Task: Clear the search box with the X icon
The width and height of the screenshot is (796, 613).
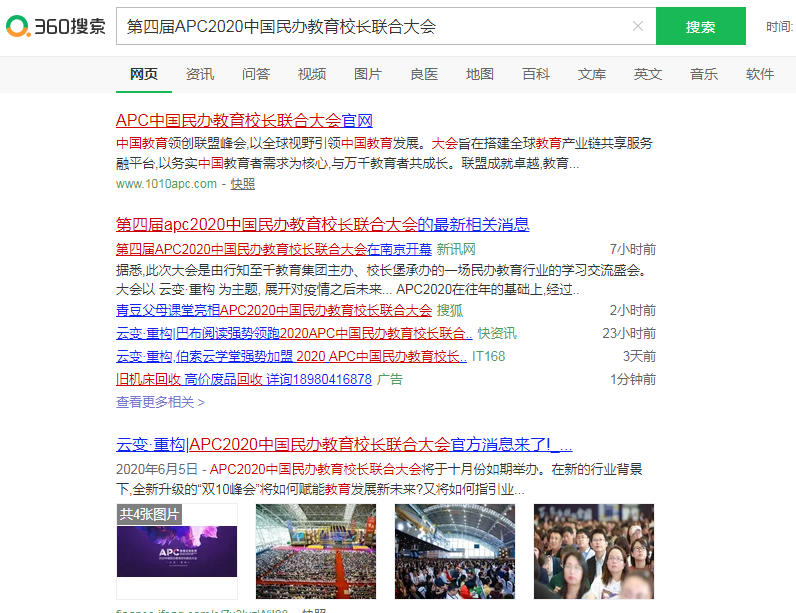Action: pyautogui.click(x=638, y=27)
